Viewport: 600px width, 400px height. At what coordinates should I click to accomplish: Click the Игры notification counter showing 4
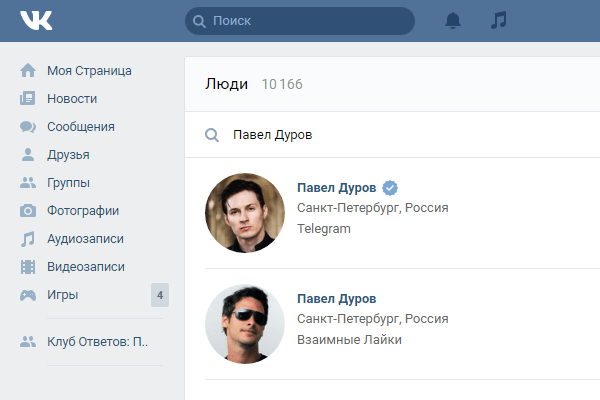(x=160, y=295)
